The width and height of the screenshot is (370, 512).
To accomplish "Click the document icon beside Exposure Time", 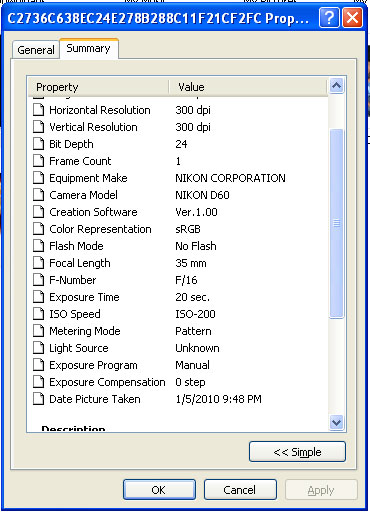I will 39,297.
